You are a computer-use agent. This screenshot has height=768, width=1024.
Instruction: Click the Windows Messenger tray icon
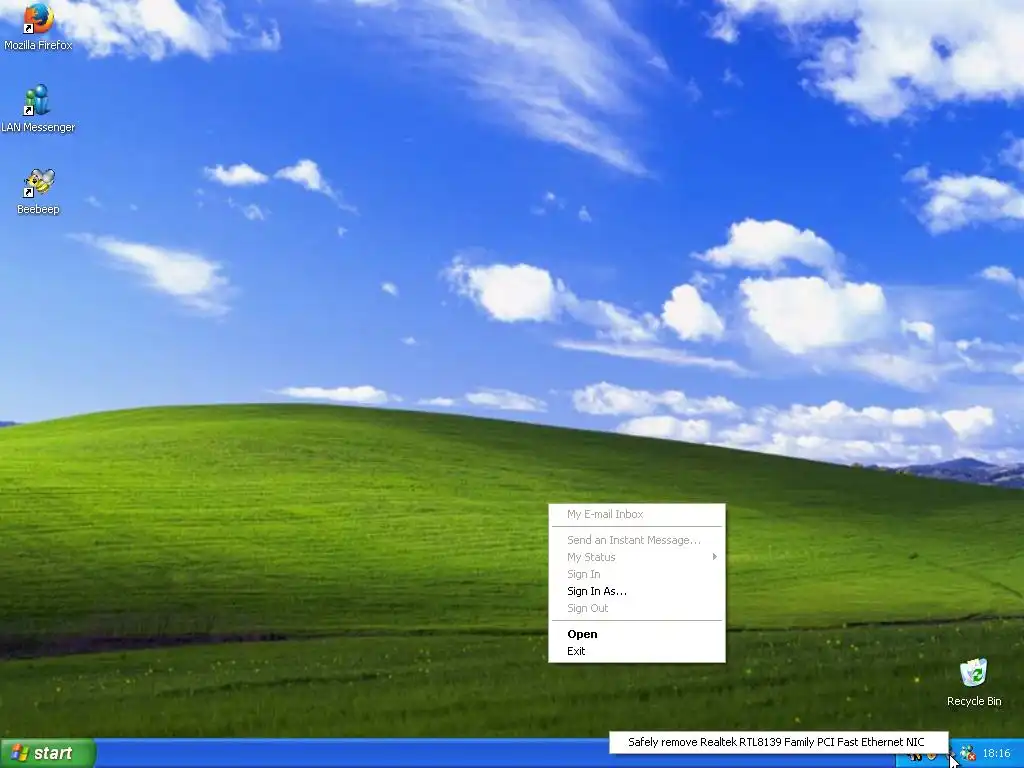point(968,754)
